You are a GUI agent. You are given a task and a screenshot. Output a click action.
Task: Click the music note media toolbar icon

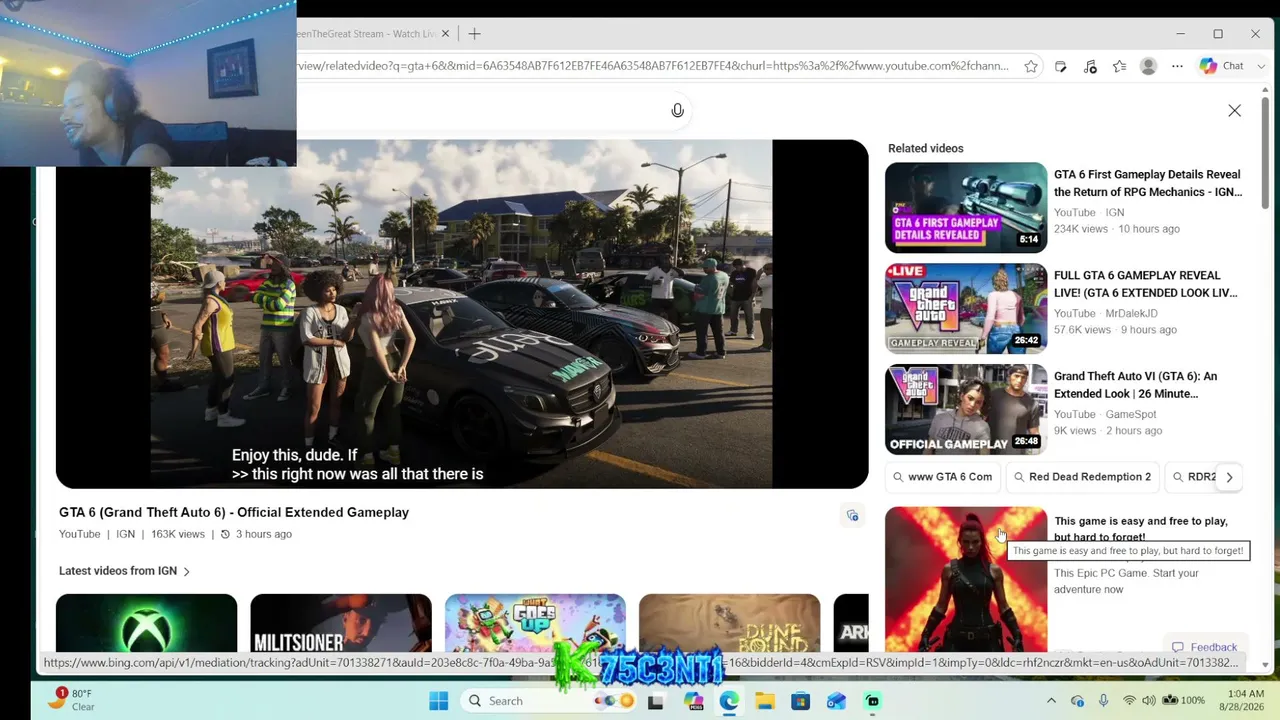point(1090,67)
